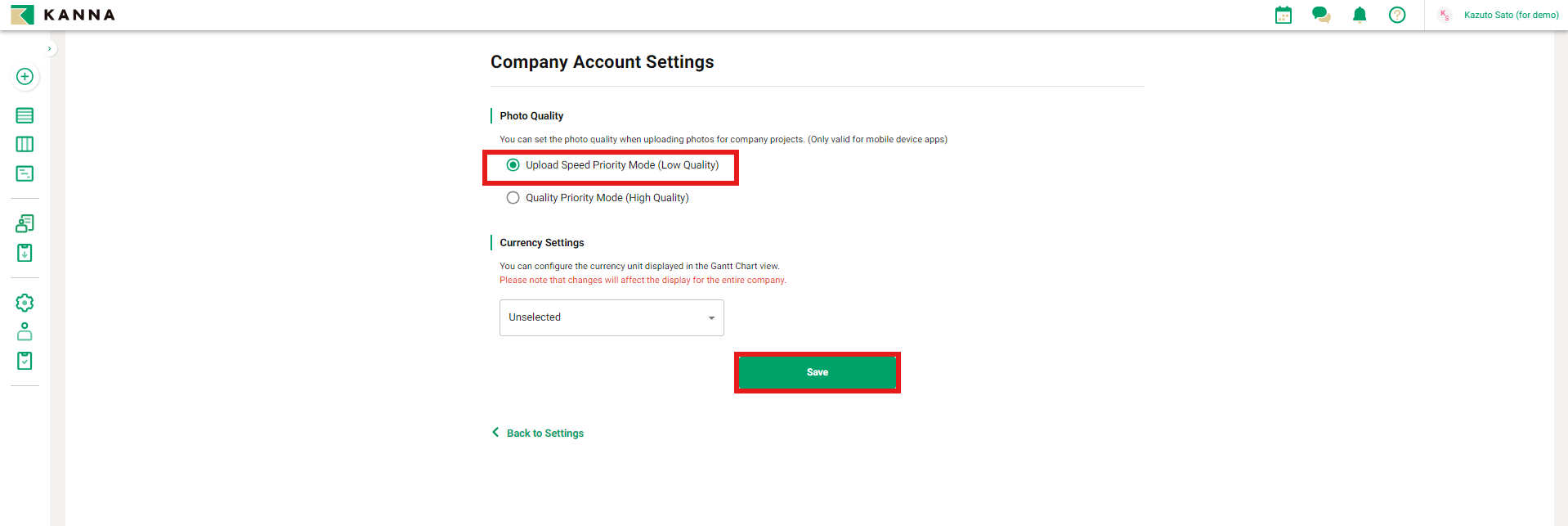Open the user profile icon in sidebar
This screenshot has width=1568, height=526.
coord(25,331)
